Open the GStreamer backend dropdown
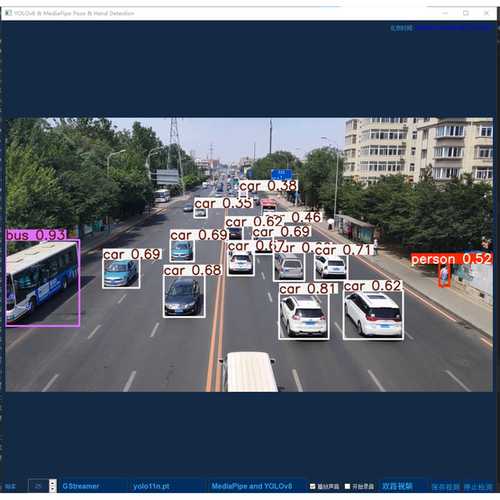500x500 pixels. pos(93,486)
